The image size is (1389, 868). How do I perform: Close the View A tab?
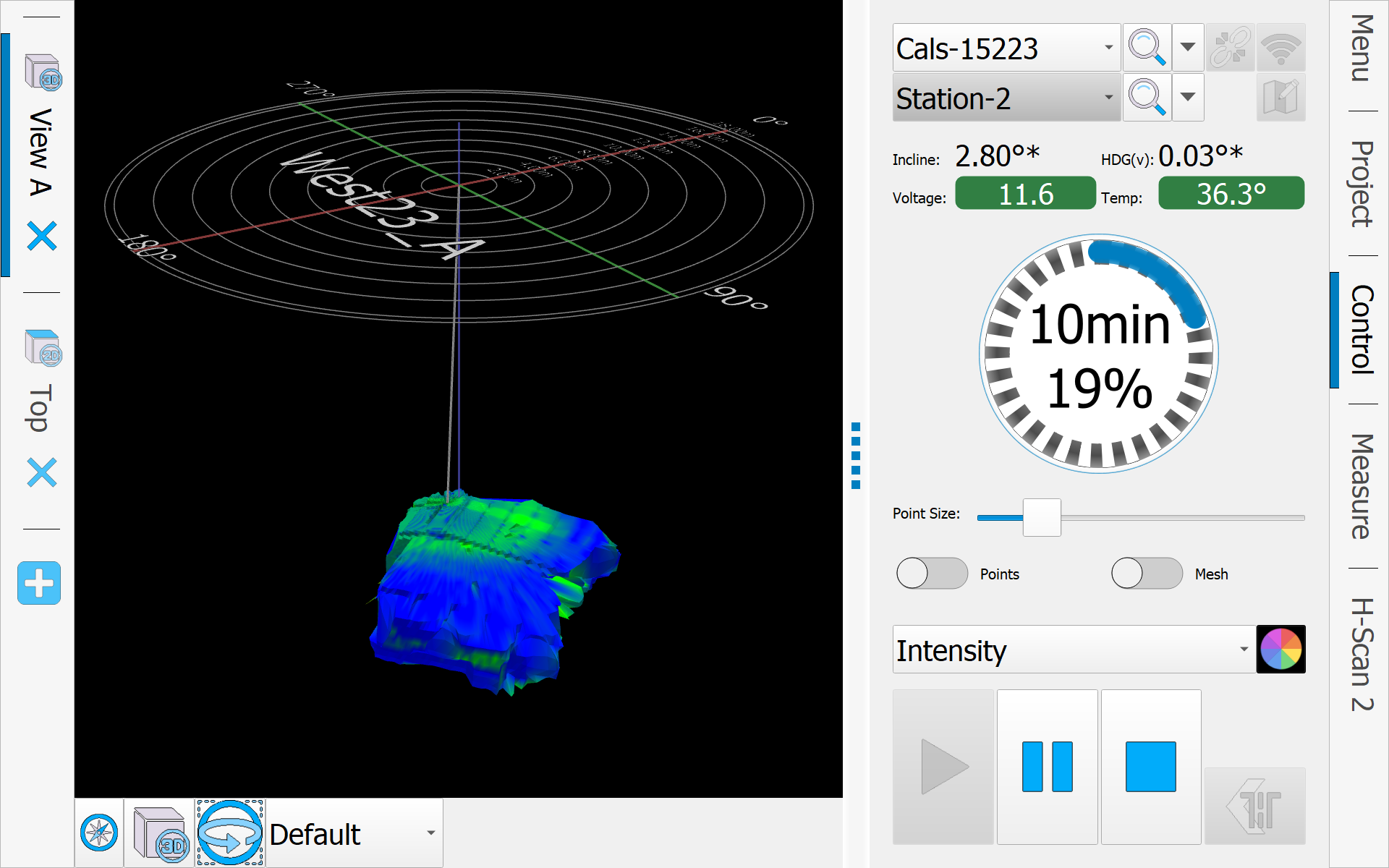pyautogui.click(x=42, y=236)
